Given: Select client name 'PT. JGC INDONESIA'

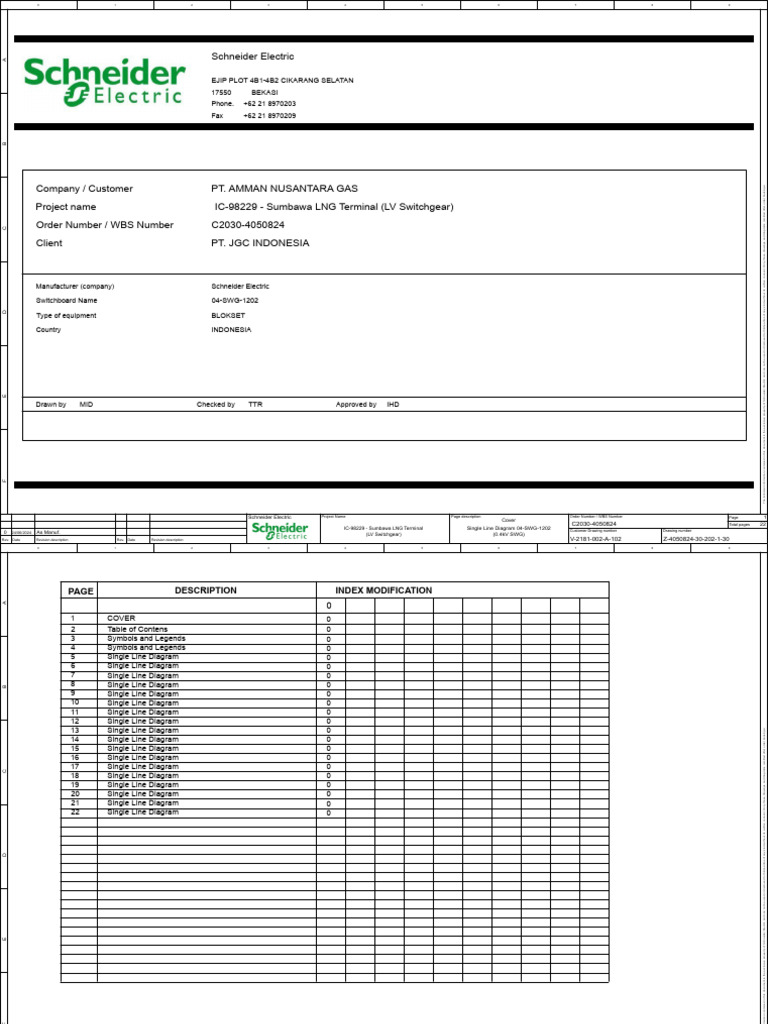Looking at the screenshot, I should [x=260, y=243].
